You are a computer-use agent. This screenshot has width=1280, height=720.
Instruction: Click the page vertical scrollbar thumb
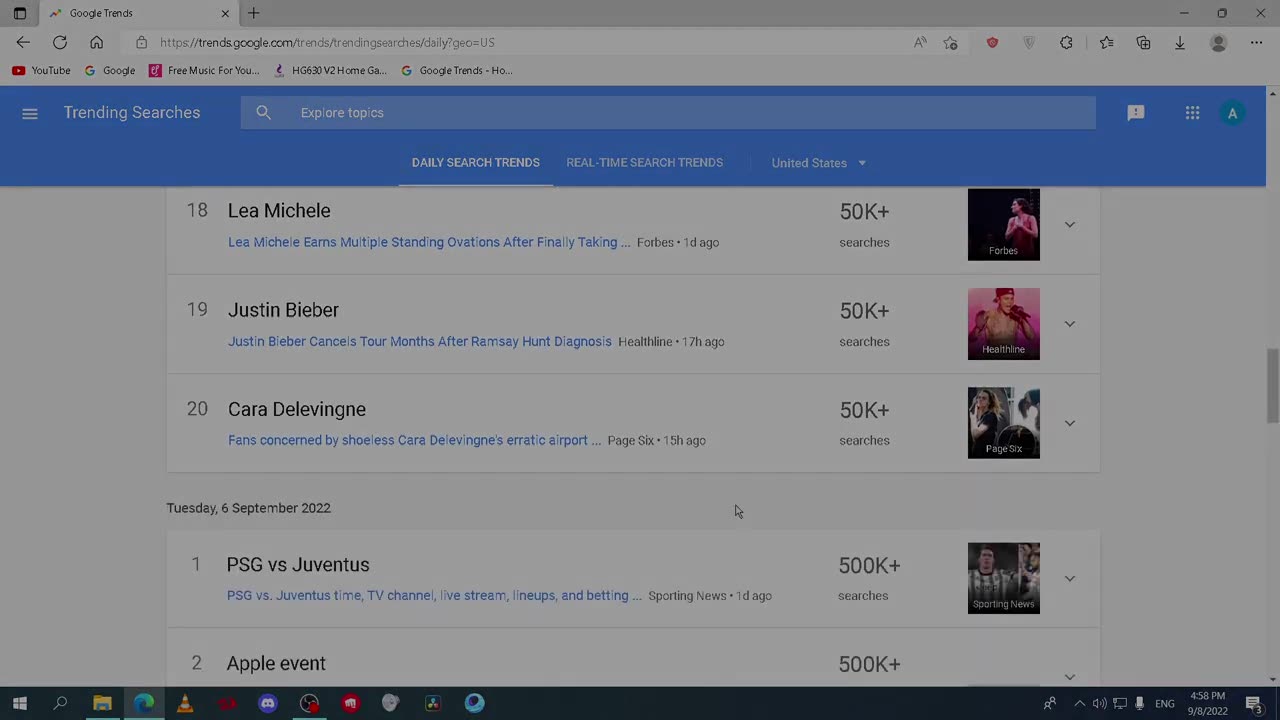tap(1273, 385)
